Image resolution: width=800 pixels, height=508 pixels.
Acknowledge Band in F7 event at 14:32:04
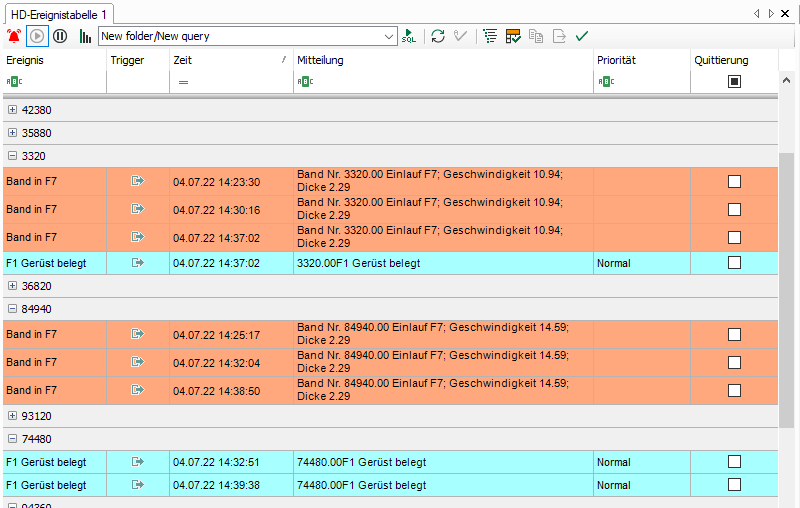coord(734,363)
